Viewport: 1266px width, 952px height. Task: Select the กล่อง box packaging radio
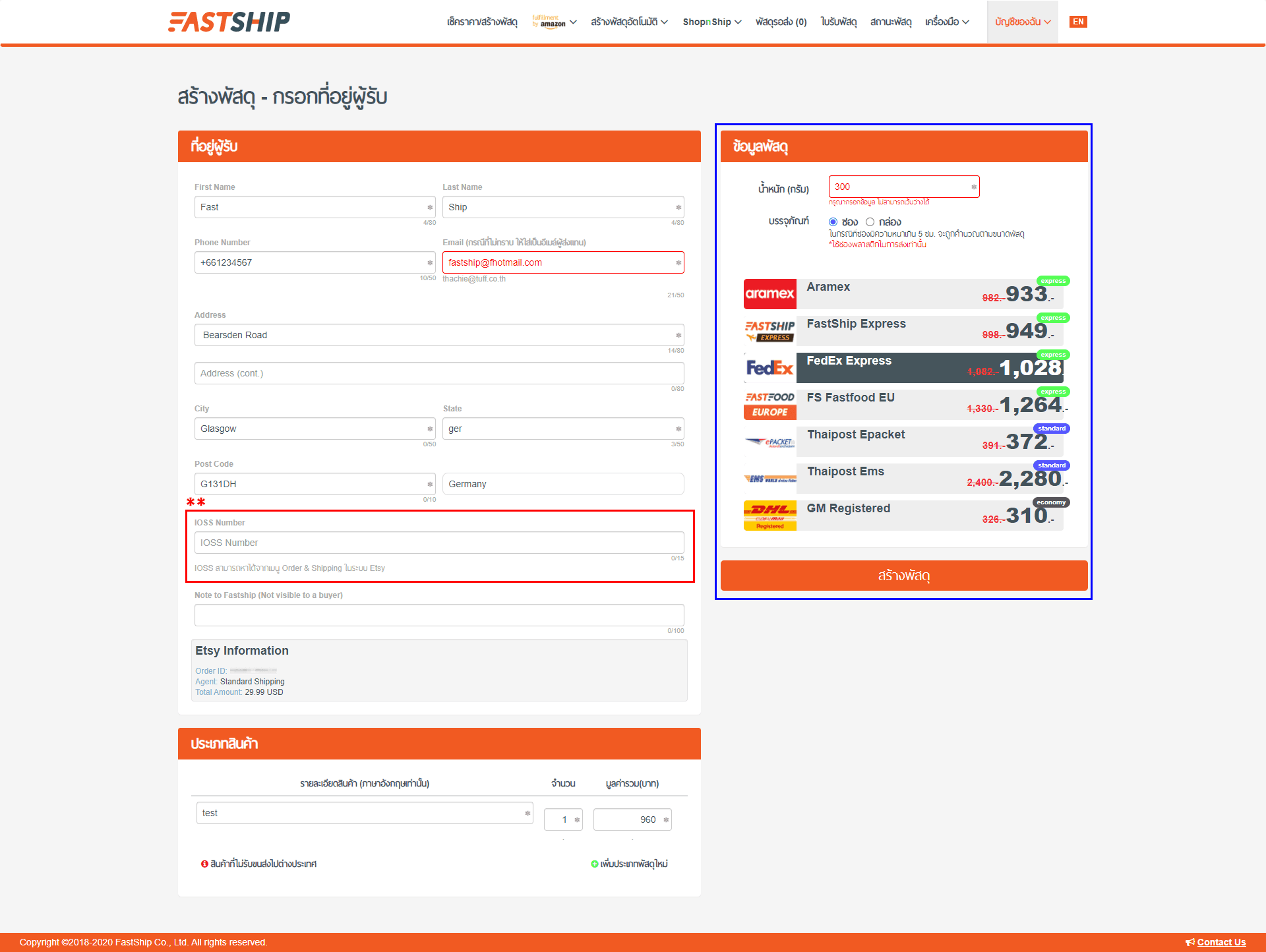[x=870, y=222]
